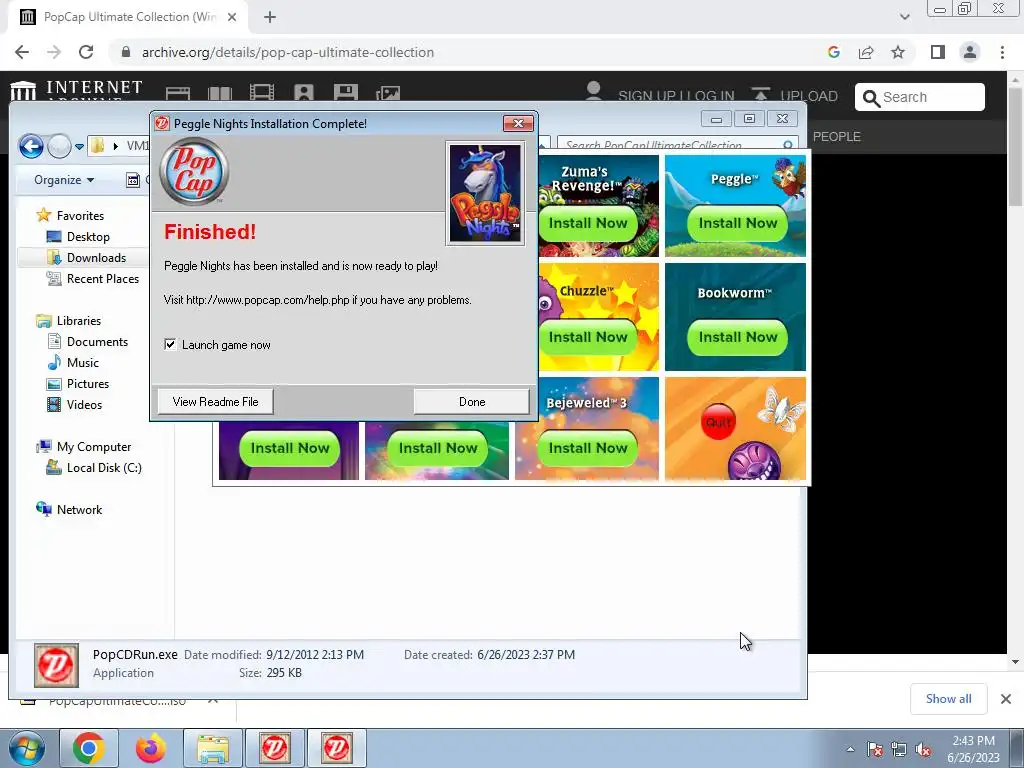The image size is (1024, 768).
Task: Open Internet Archive texts book icon
Action: coord(220,93)
